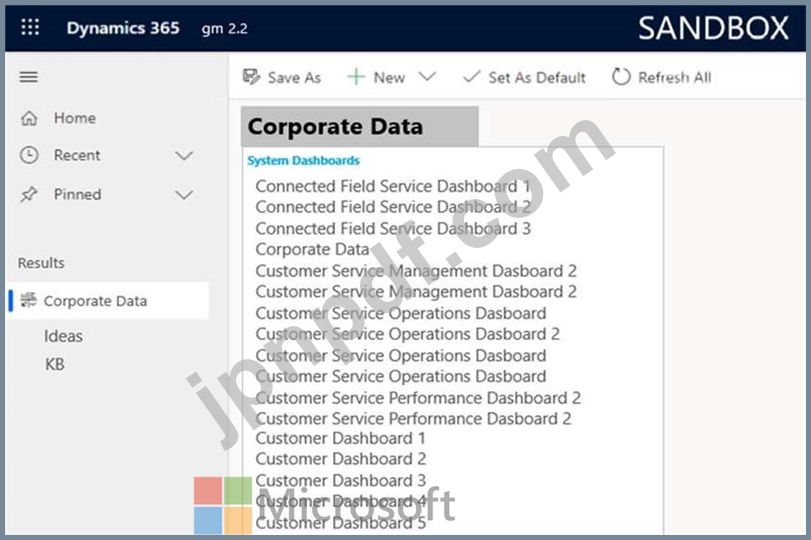
Task: Click the Recent clock icon
Action: (x=29, y=155)
